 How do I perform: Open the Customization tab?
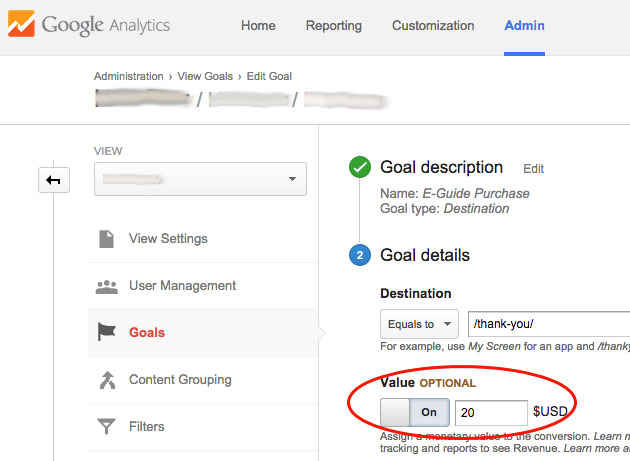tap(433, 26)
